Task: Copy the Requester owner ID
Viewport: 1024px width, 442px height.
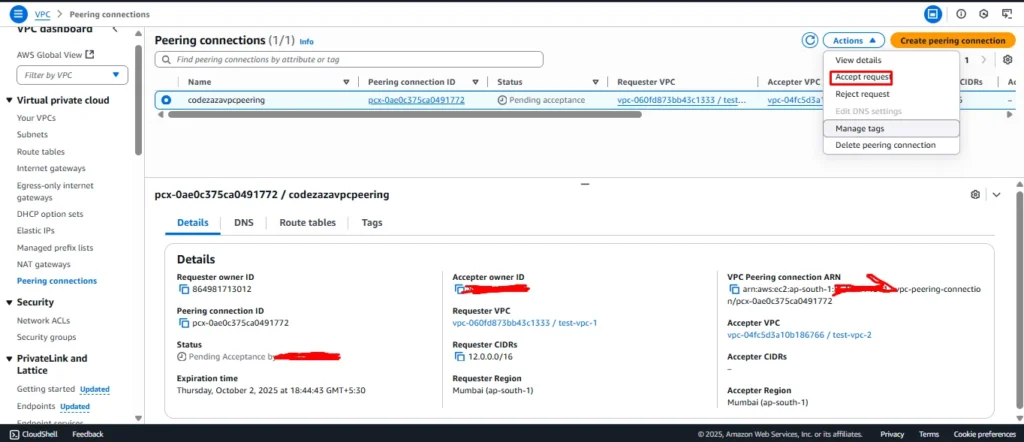Action: pos(184,289)
